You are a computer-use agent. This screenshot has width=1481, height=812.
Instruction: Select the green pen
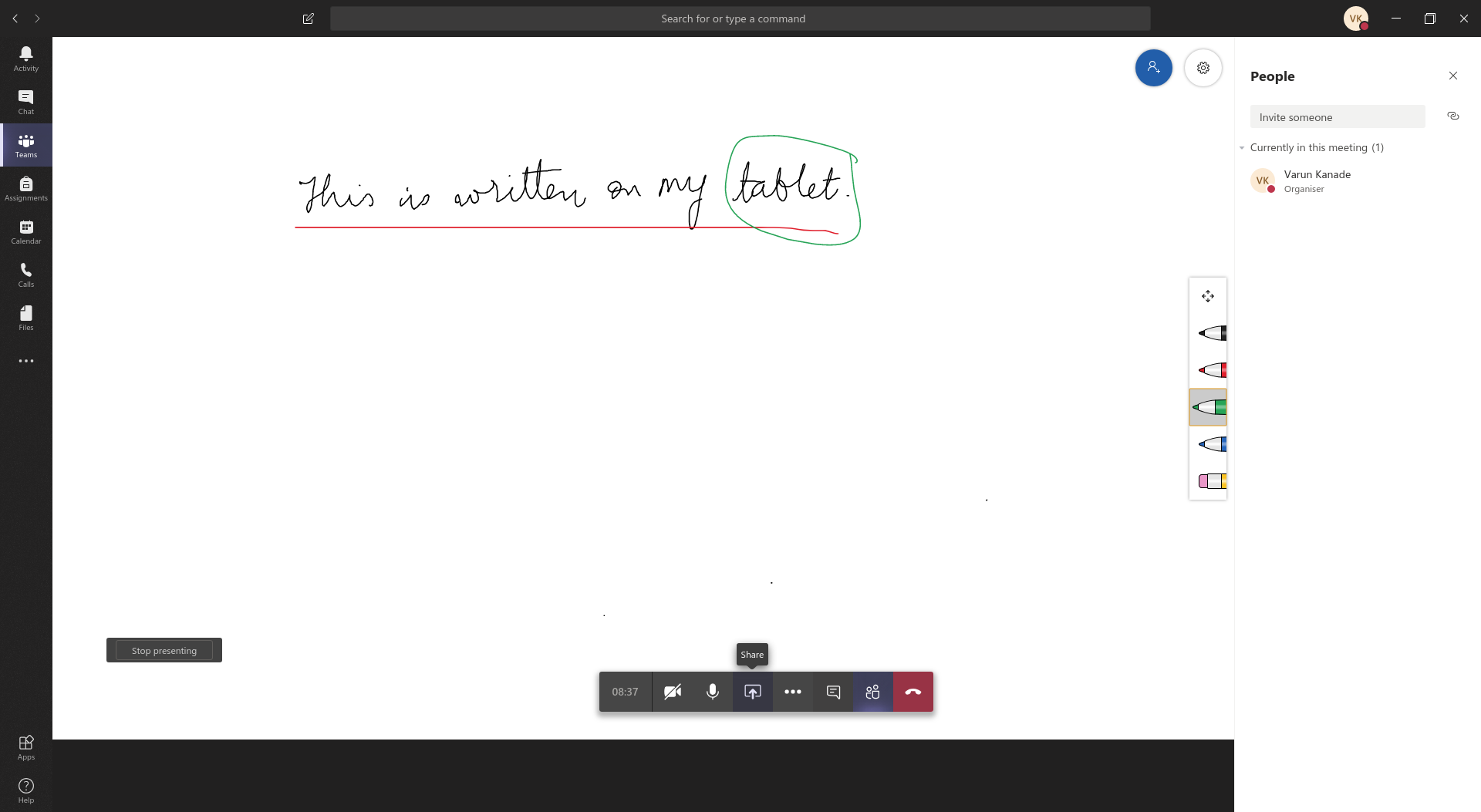point(1208,407)
